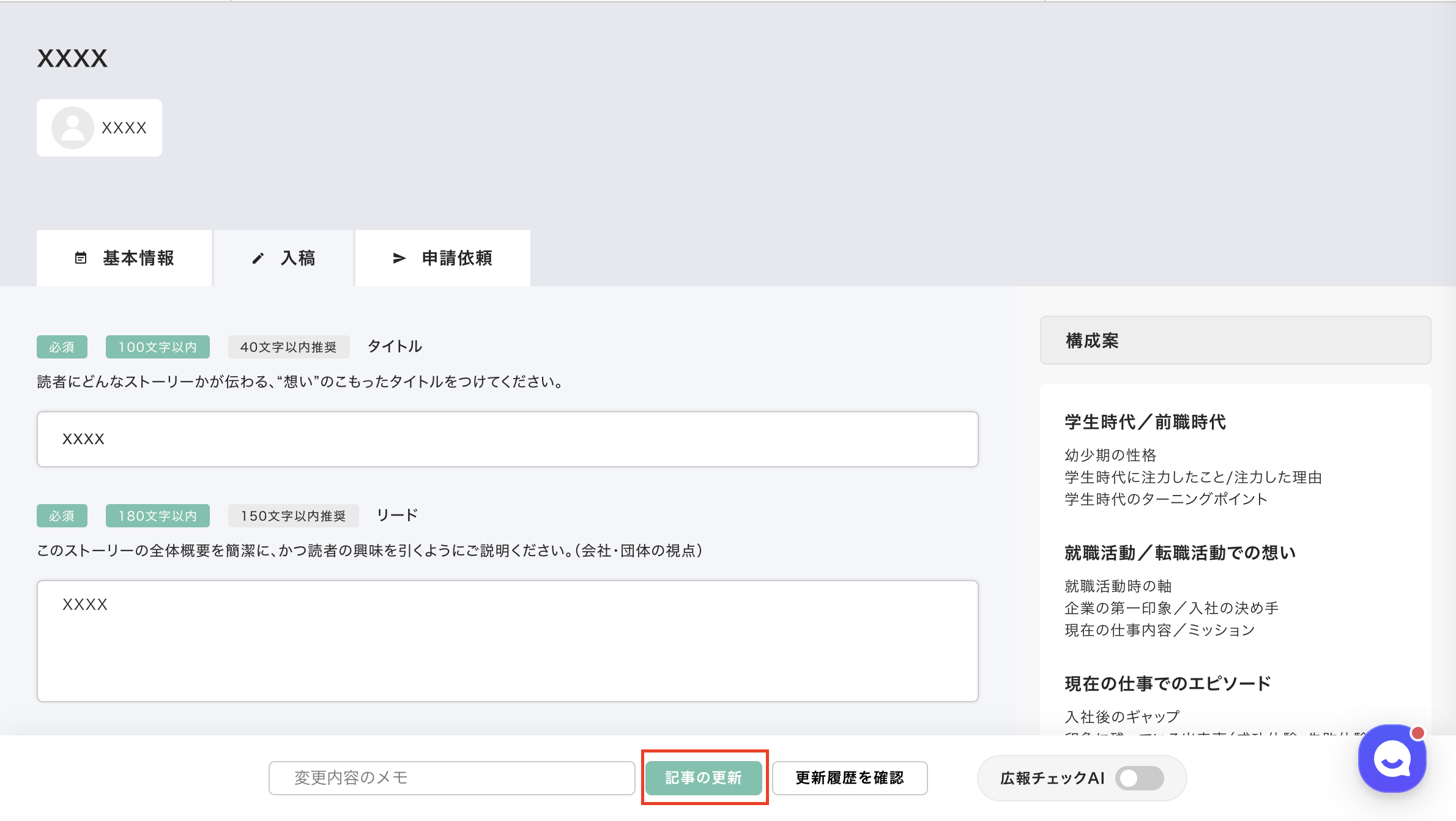Click the 更新履歴を確認 button
The height and width of the screenshot is (821, 1456).
[x=850, y=778]
